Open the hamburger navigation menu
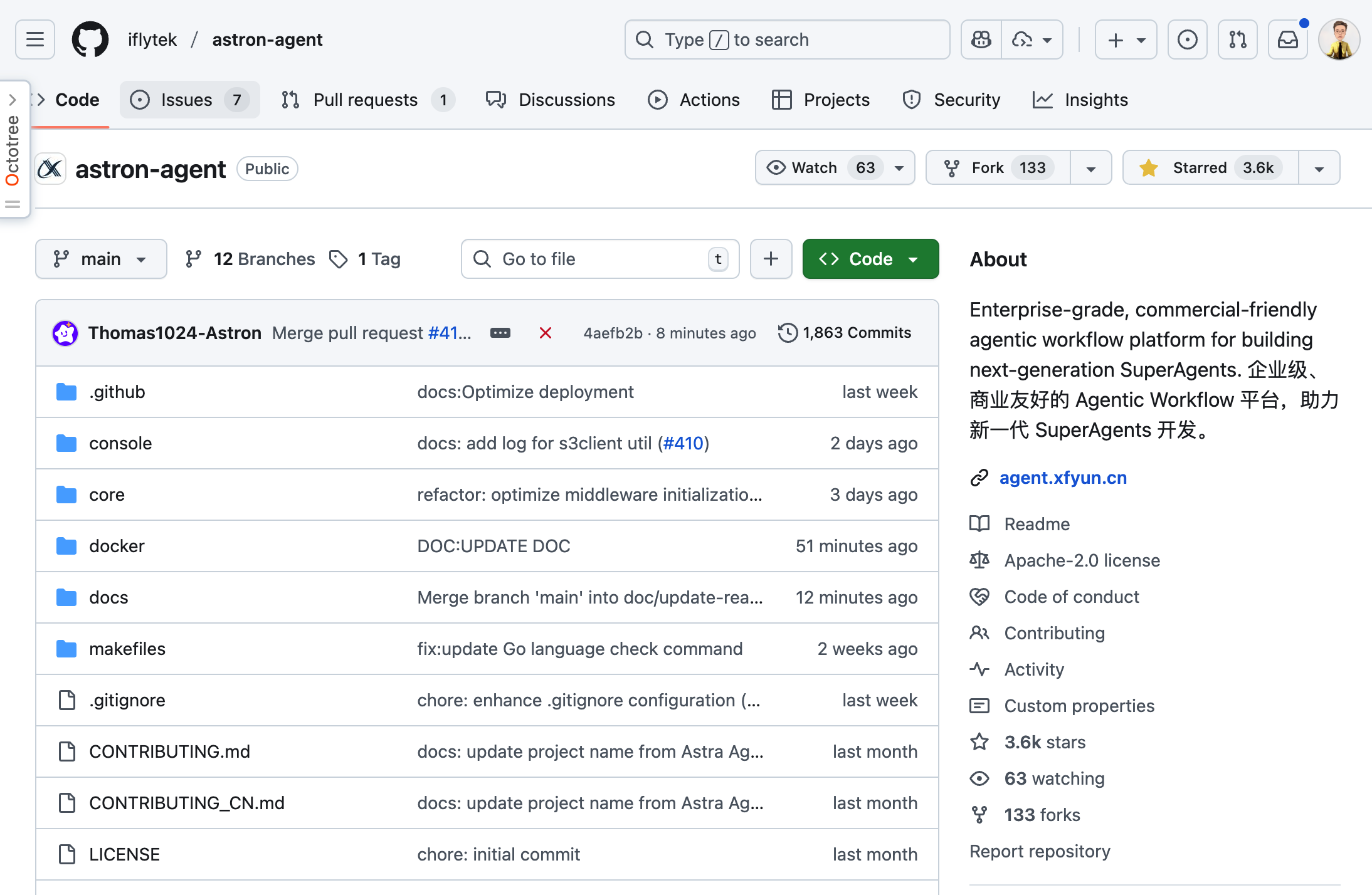Viewport: 1372px width, 895px height. pos(35,39)
